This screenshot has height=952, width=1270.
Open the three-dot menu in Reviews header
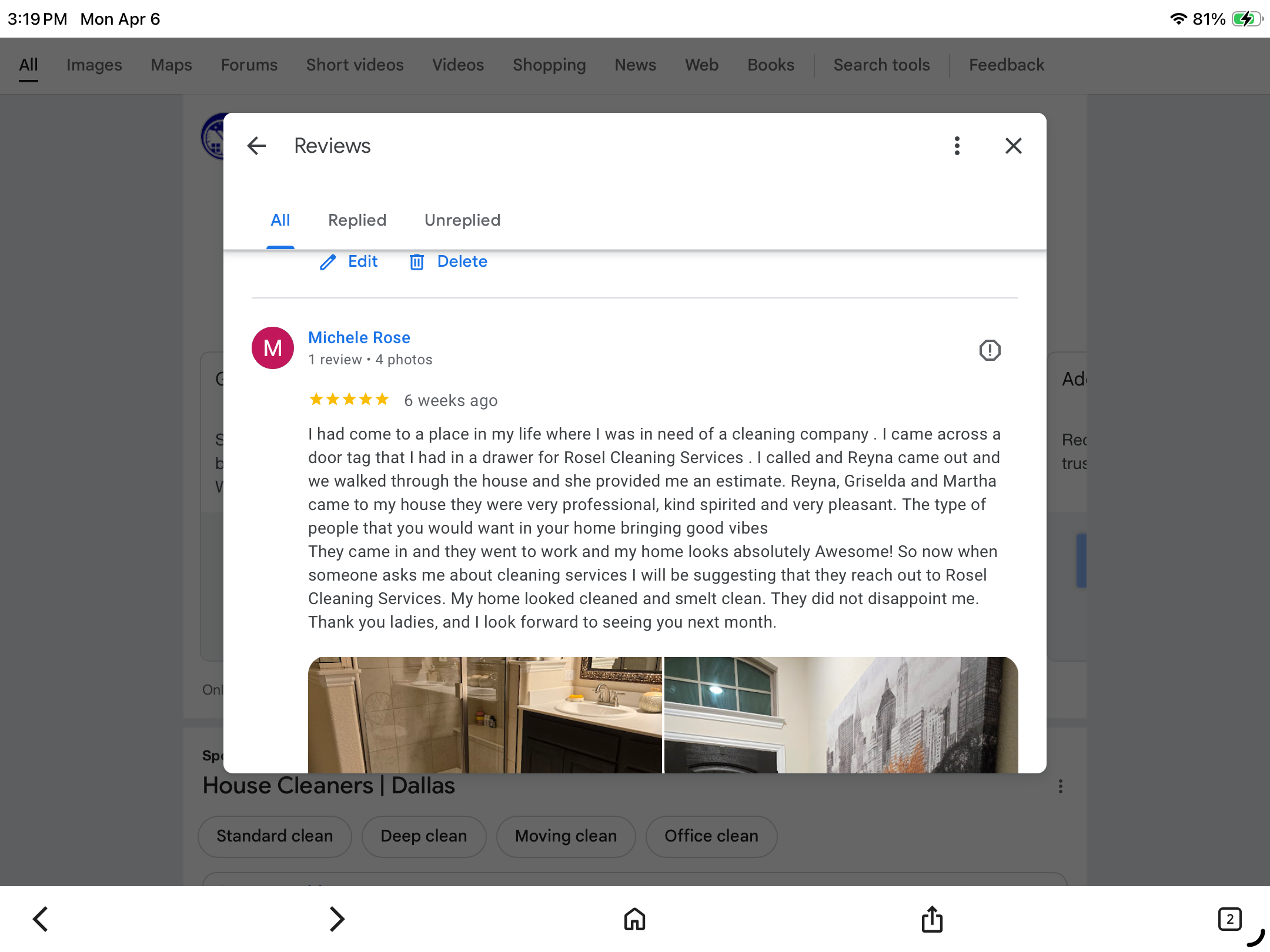pyautogui.click(x=957, y=146)
